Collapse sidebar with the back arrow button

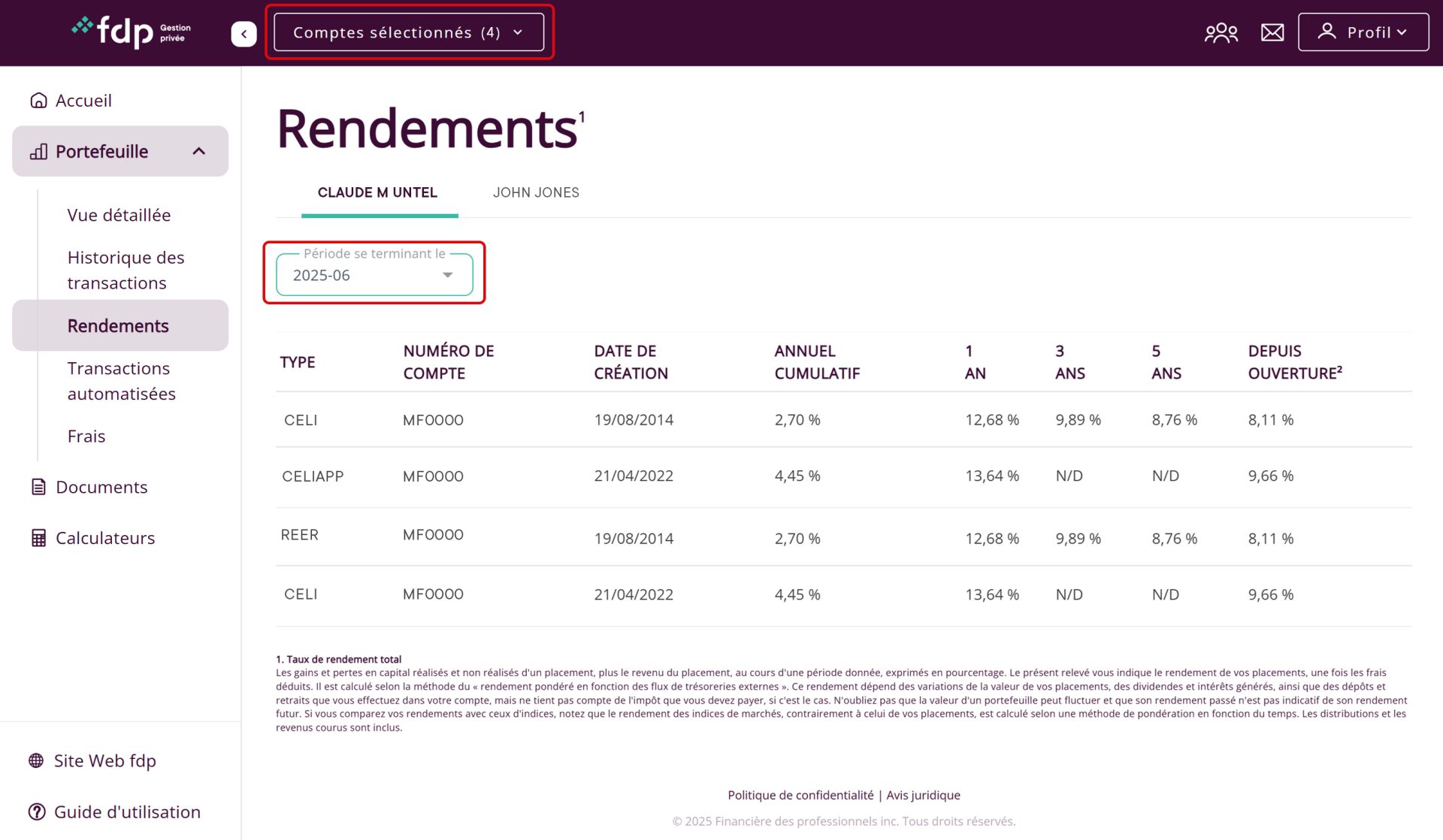(244, 34)
